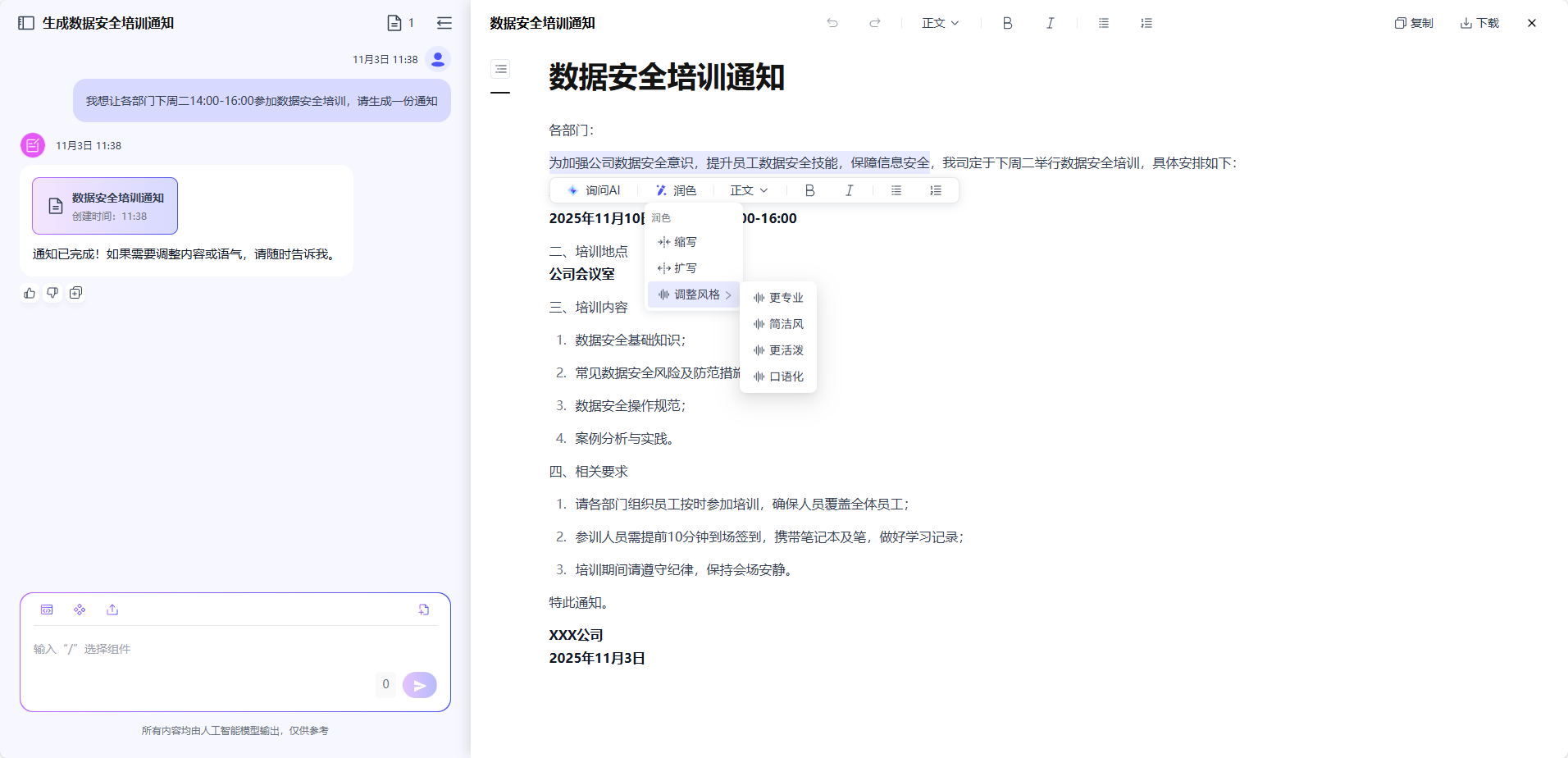Click the thumbs up feedback icon
Viewport: 1568px width, 758px height.
pyautogui.click(x=30, y=293)
